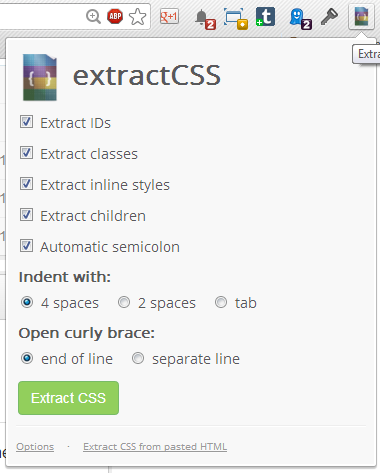Open the Adblock Plus ABP icon
Screen dimensions: 380x473
115,16
